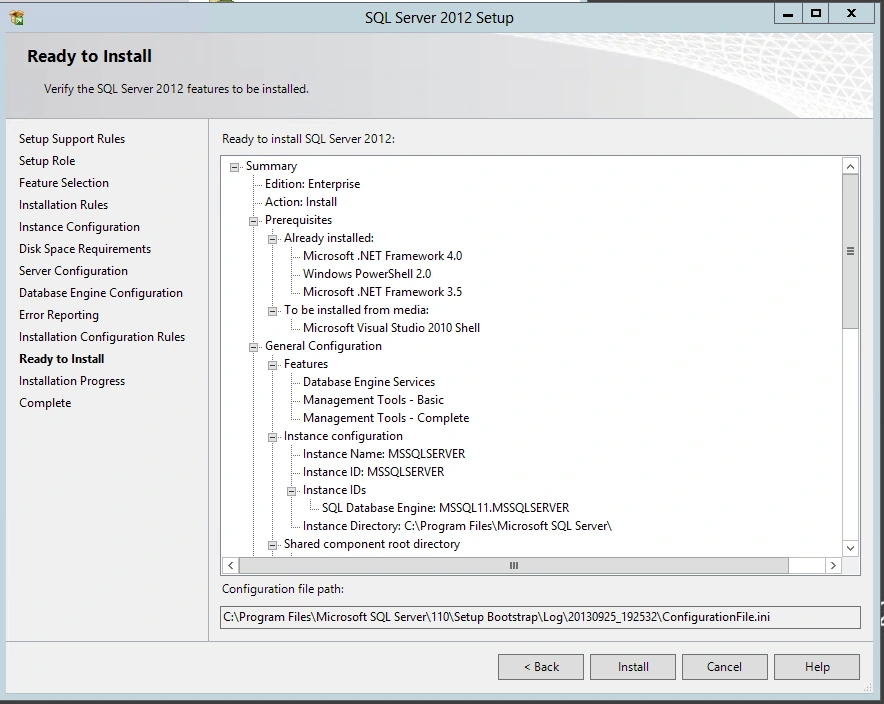Select the Installation Progress step
This screenshot has width=884, height=704.
pyautogui.click(x=72, y=380)
